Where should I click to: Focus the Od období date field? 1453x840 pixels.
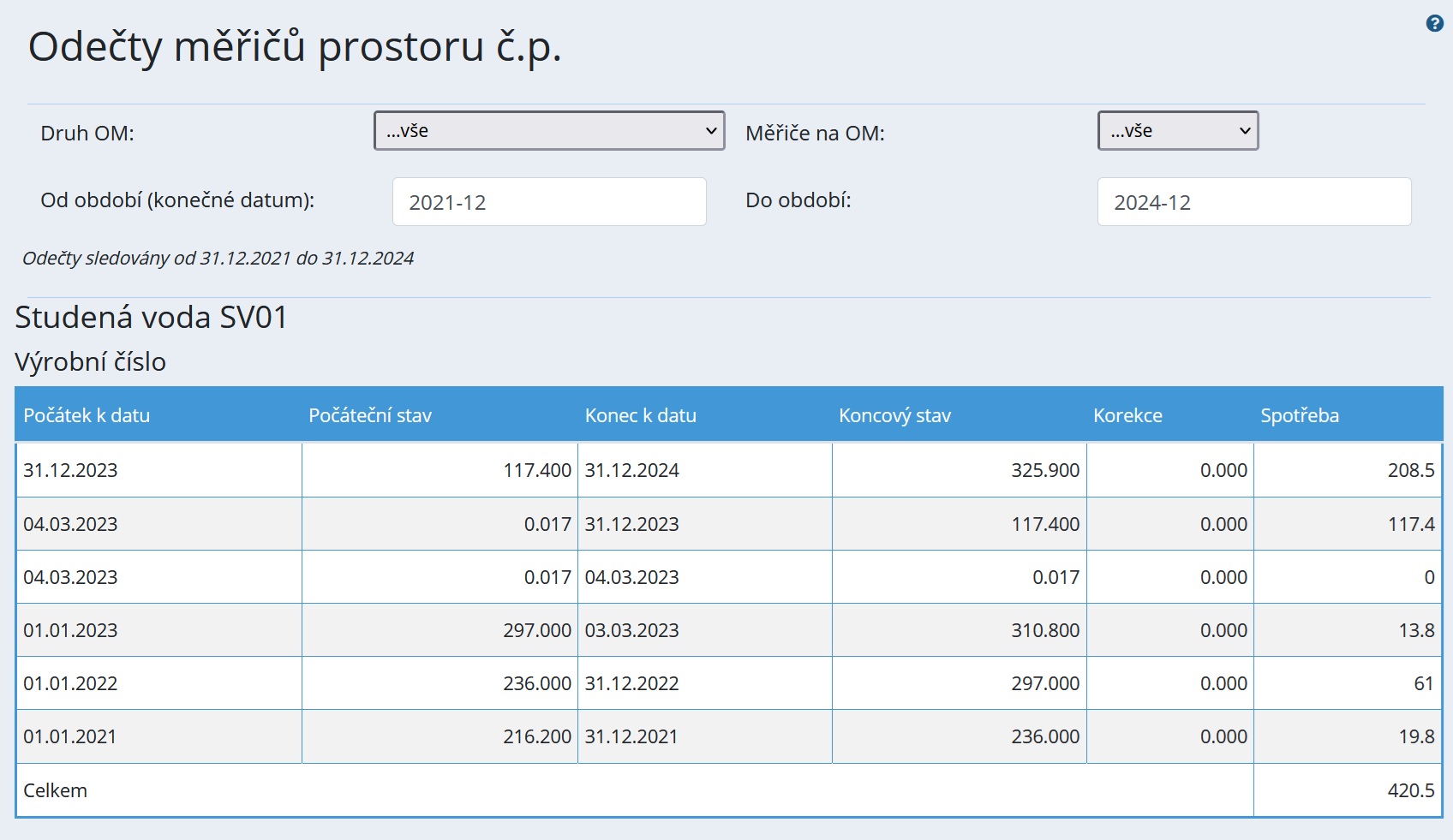pyautogui.click(x=549, y=202)
